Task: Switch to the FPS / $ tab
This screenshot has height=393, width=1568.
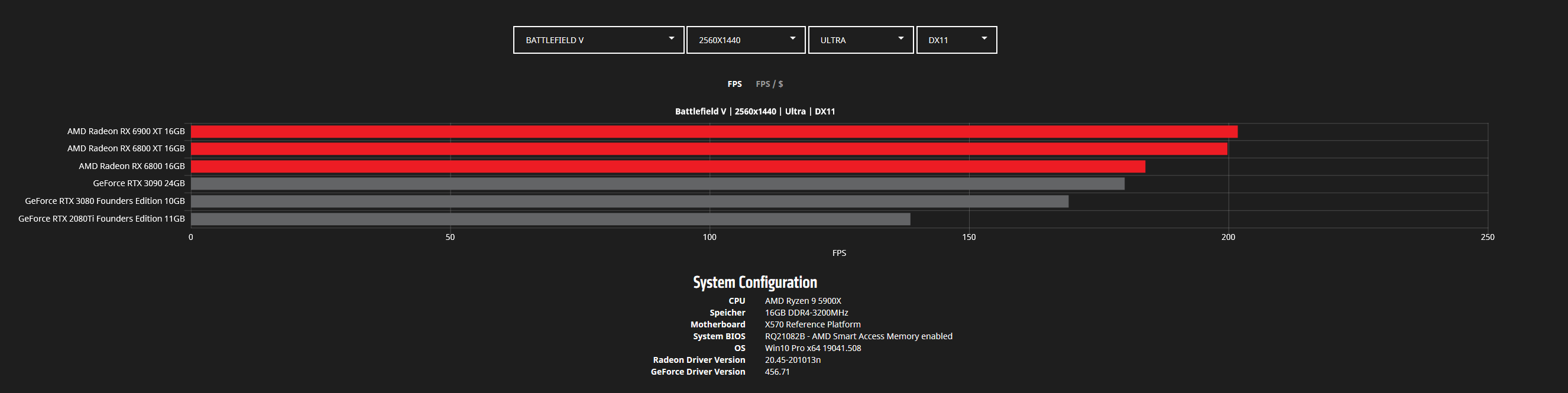Action: [x=769, y=84]
